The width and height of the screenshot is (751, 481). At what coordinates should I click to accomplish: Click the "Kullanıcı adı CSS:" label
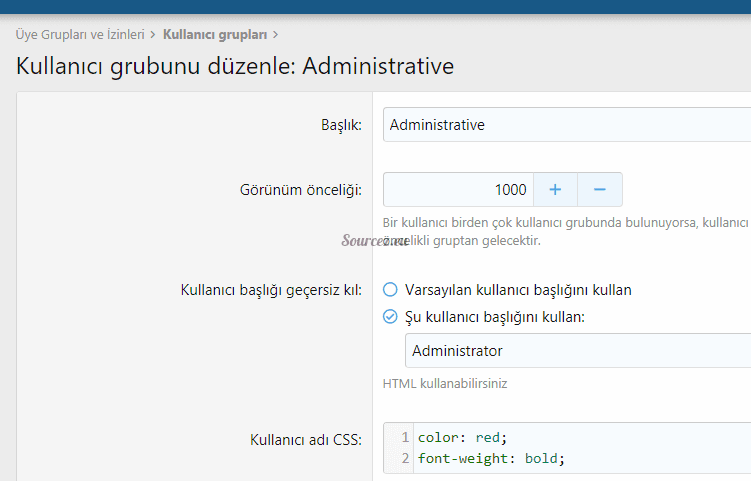click(x=305, y=439)
